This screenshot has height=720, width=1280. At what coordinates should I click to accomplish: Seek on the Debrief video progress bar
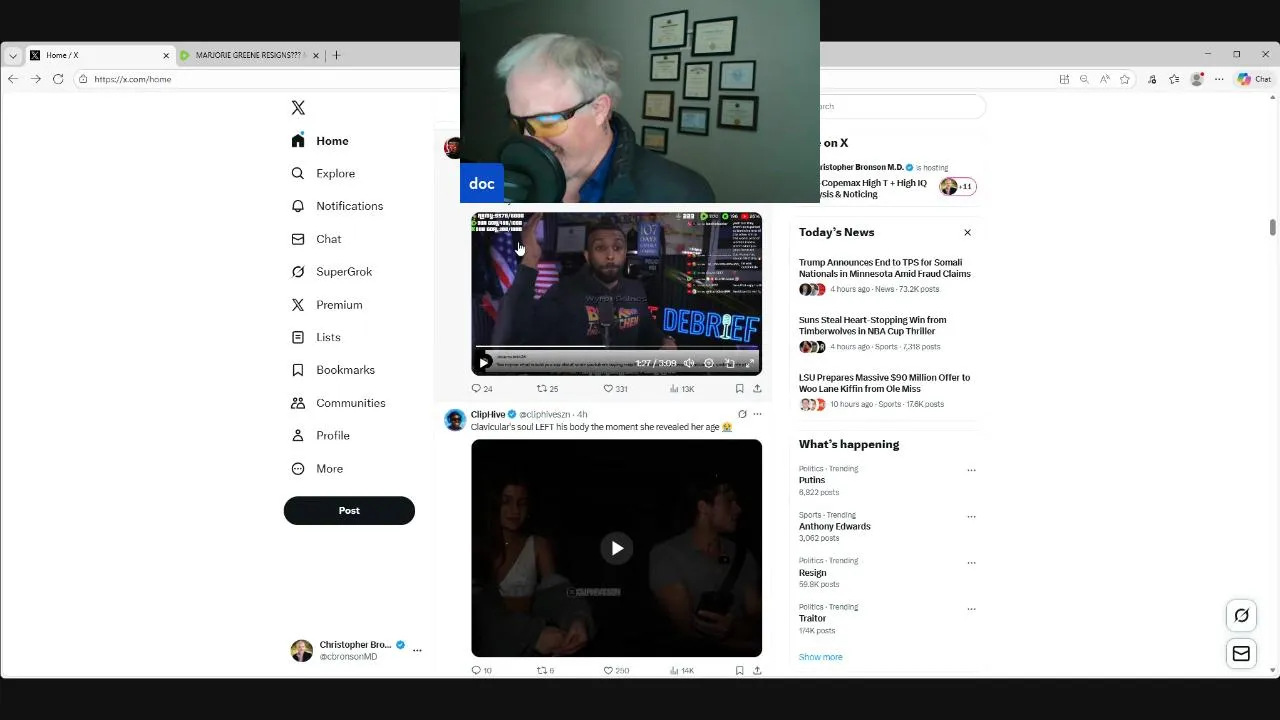[x=616, y=349]
